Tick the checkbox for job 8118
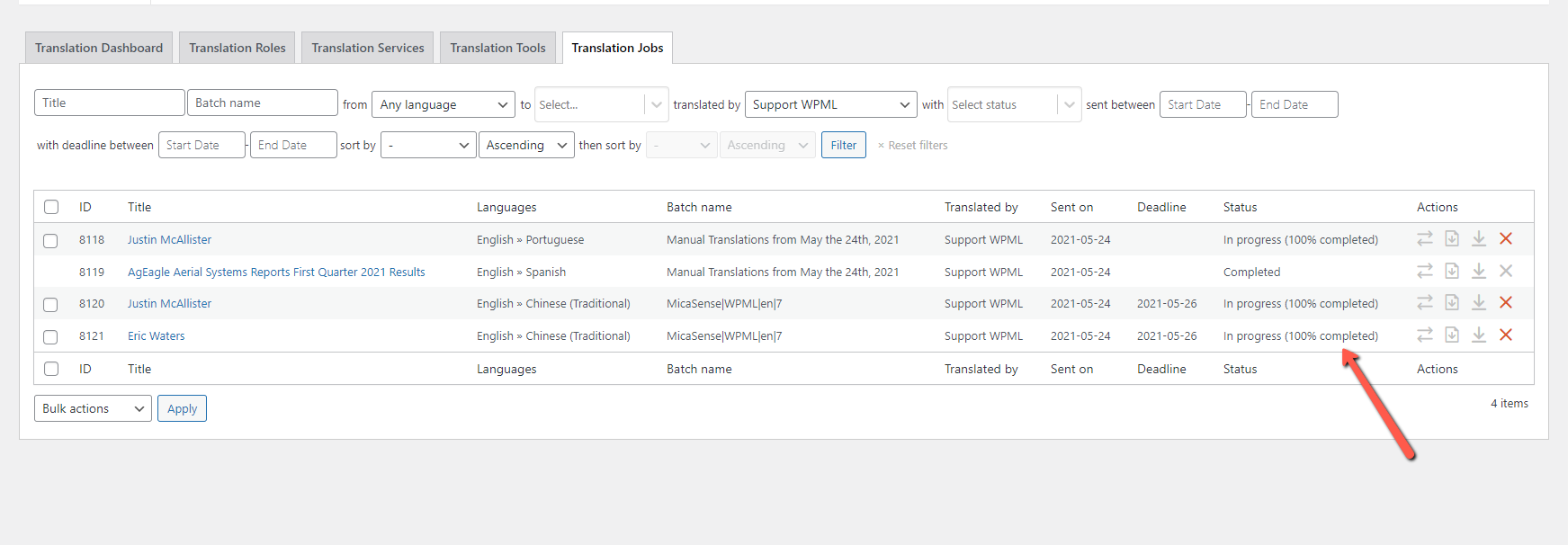Viewport: 1568px width, 545px height. [x=50, y=240]
